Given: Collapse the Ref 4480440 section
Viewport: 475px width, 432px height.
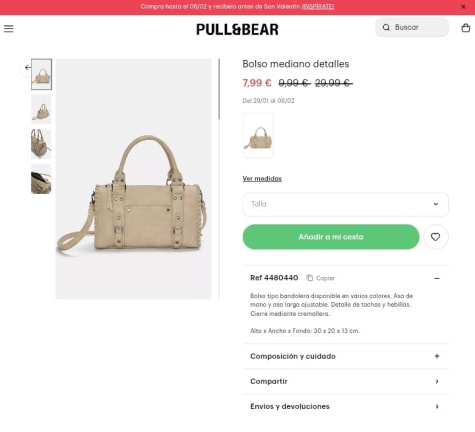Looking at the screenshot, I should [x=437, y=278].
